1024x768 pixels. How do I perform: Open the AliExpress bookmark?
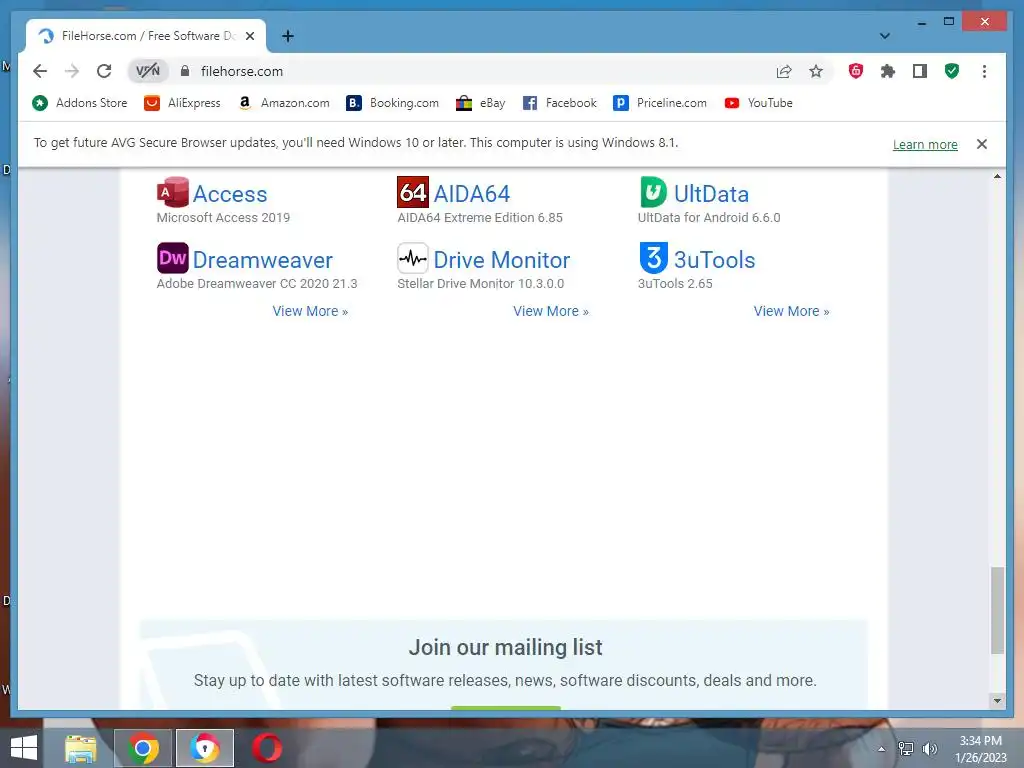(x=182, y=103)
